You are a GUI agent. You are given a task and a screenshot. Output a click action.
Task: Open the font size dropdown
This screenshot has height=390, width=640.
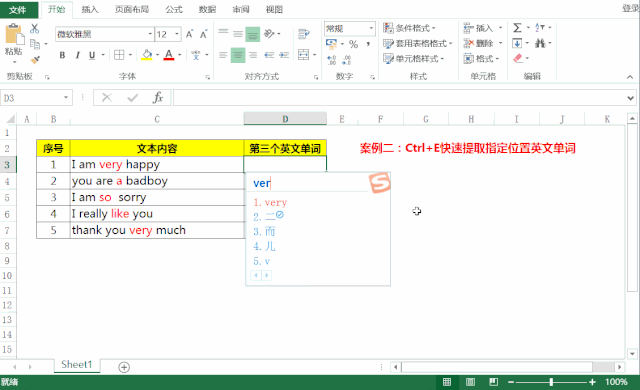(177, 34)
